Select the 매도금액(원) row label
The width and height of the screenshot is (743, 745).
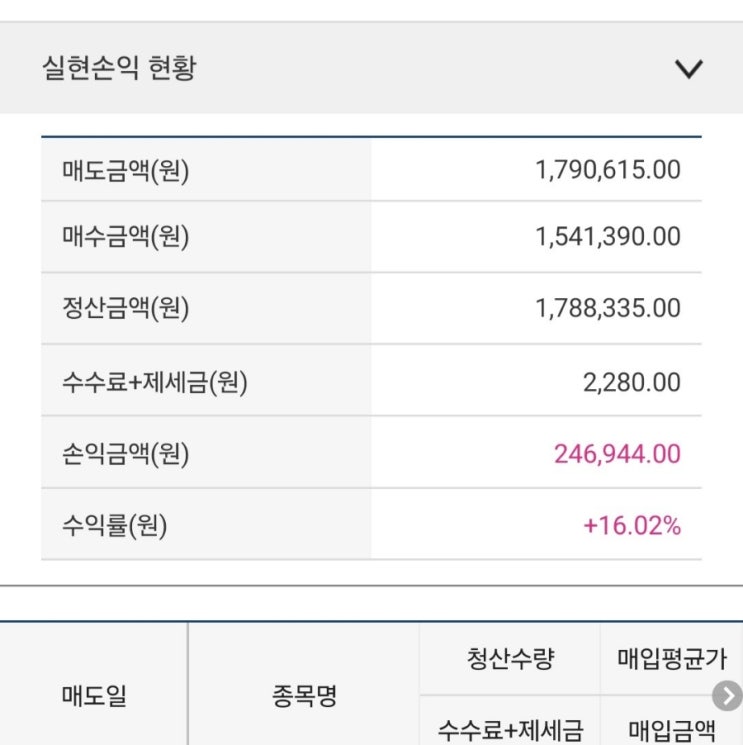[x=125, y=170]
